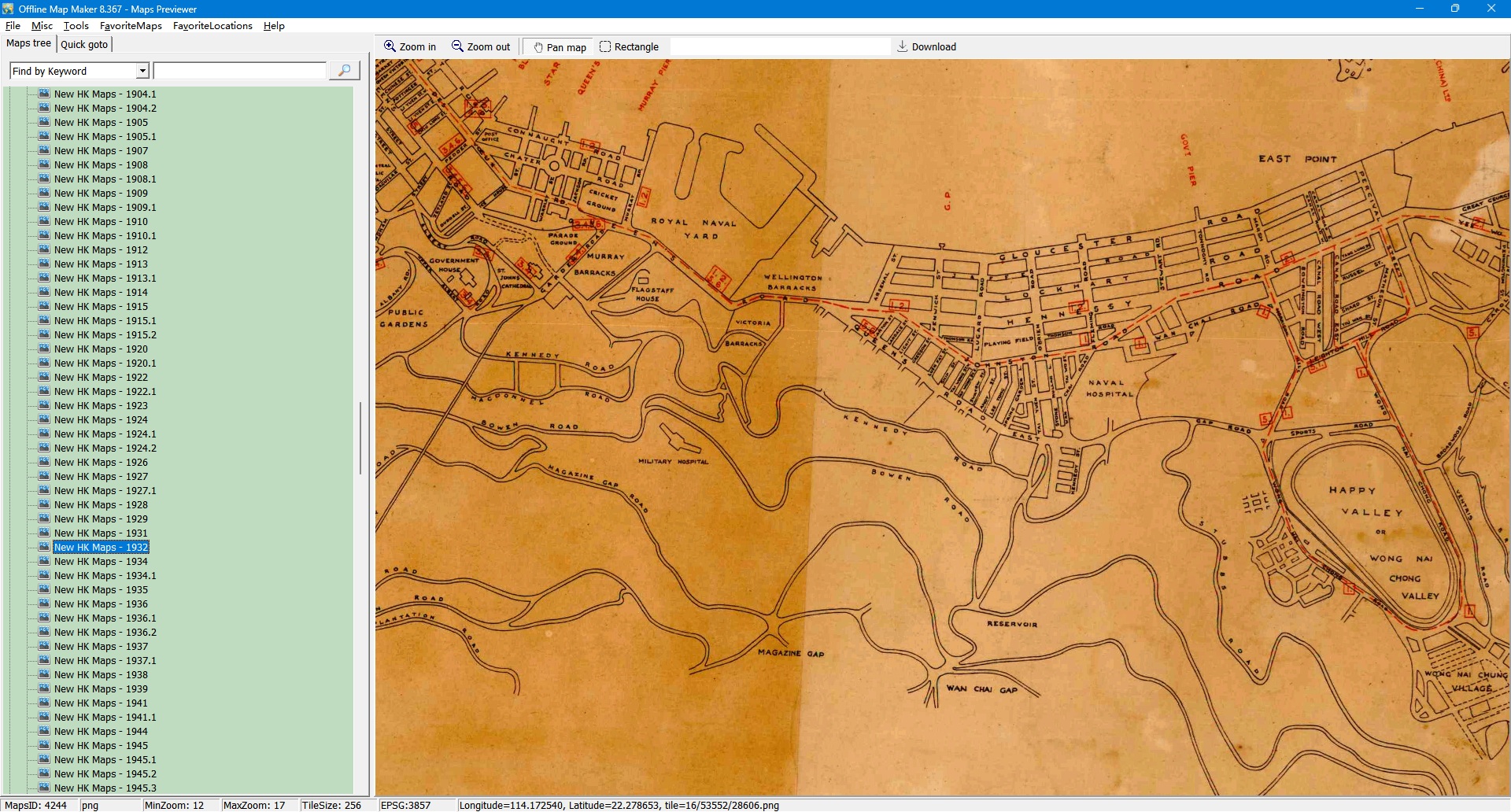Switch to the Maps tree tab
1511x812 pixels.
point(28,43)
